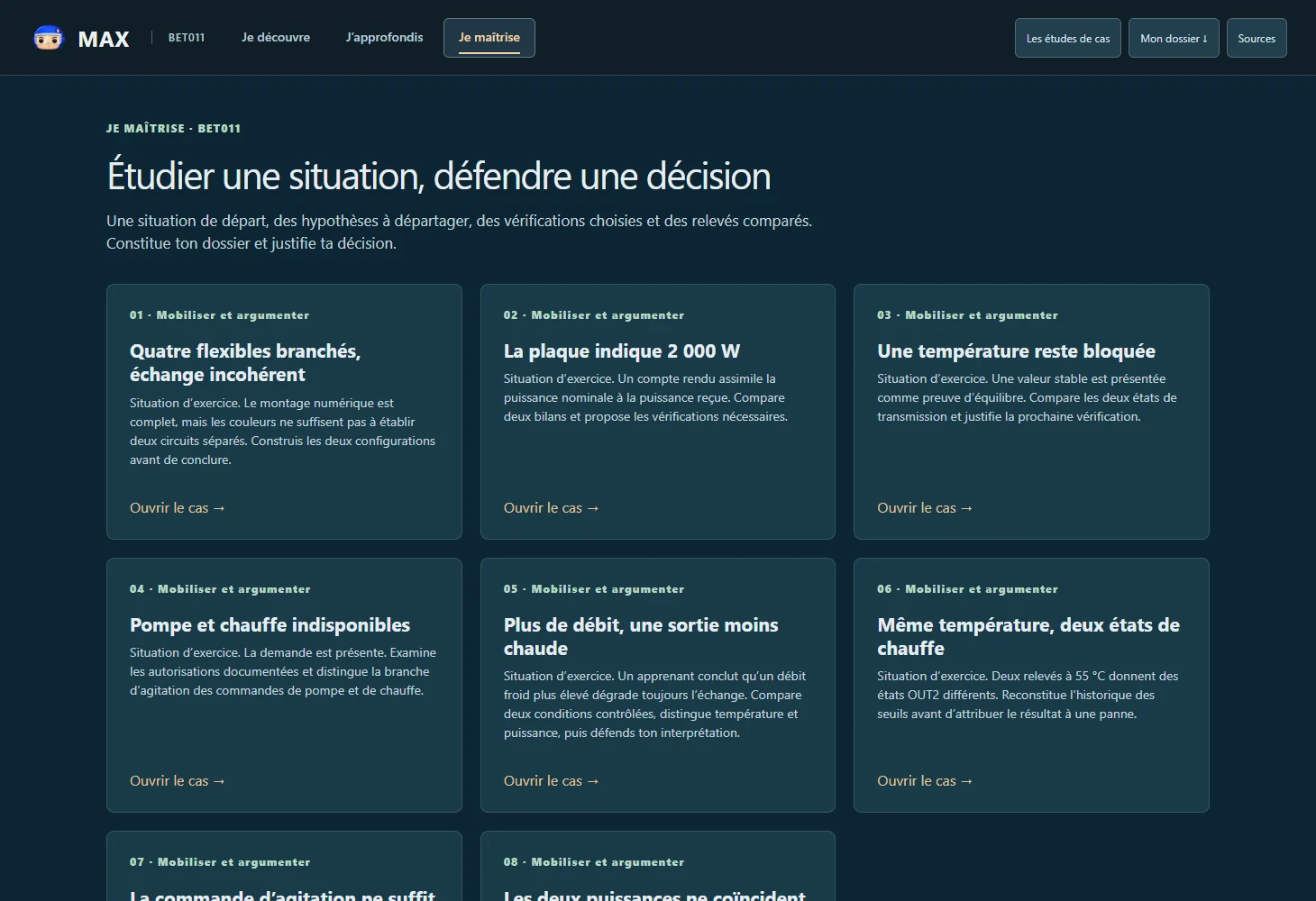Click description about valeur stable présentée comme preuve

click(x=1027, y=397)
